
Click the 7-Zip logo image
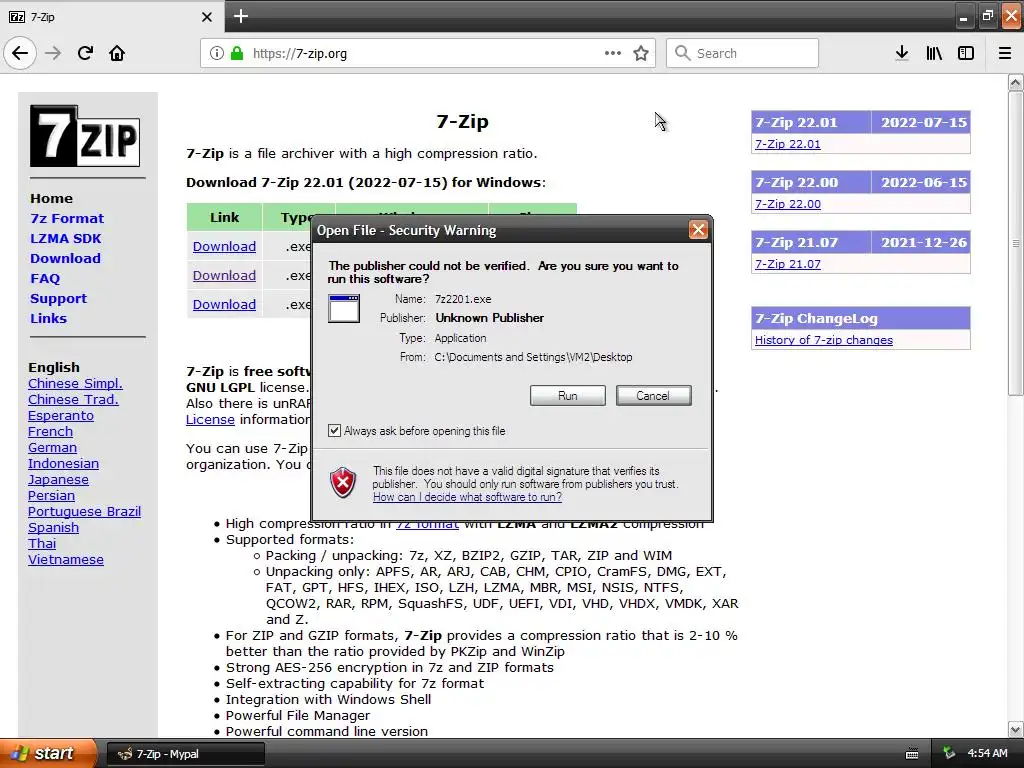coord(85,136)
